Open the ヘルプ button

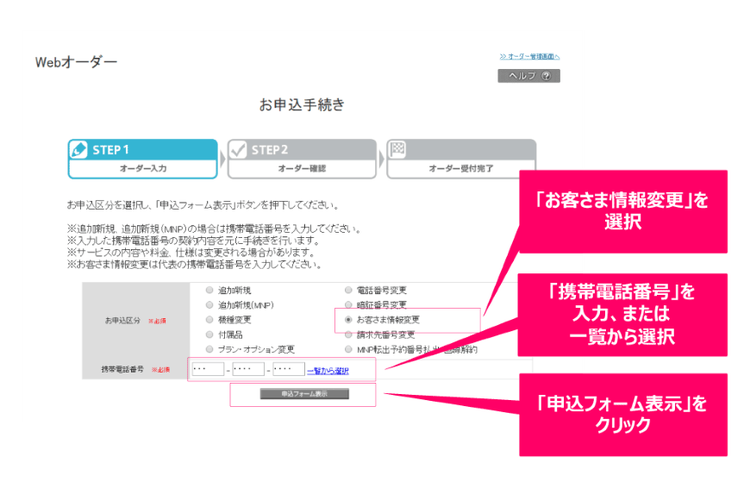coord(529,76)
